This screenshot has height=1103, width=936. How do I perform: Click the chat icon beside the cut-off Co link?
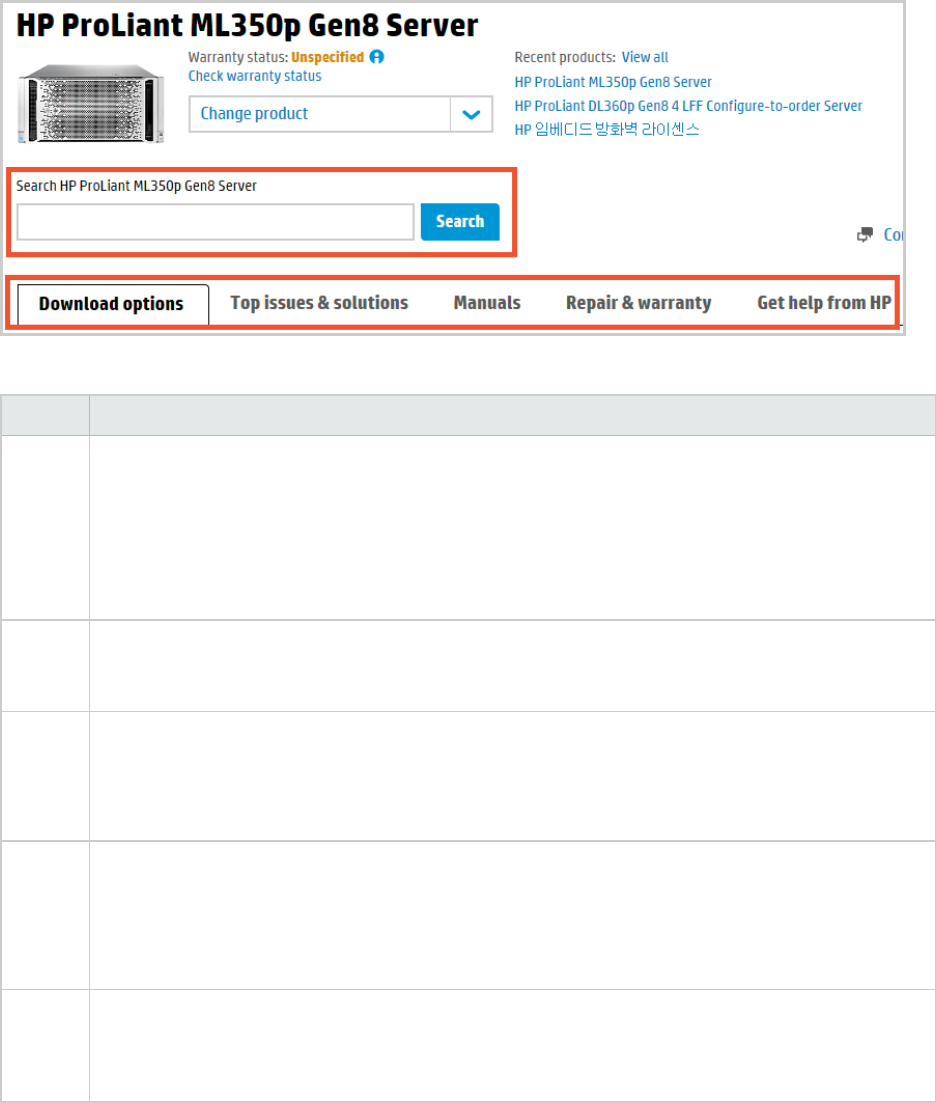click(x=864, y=235)
